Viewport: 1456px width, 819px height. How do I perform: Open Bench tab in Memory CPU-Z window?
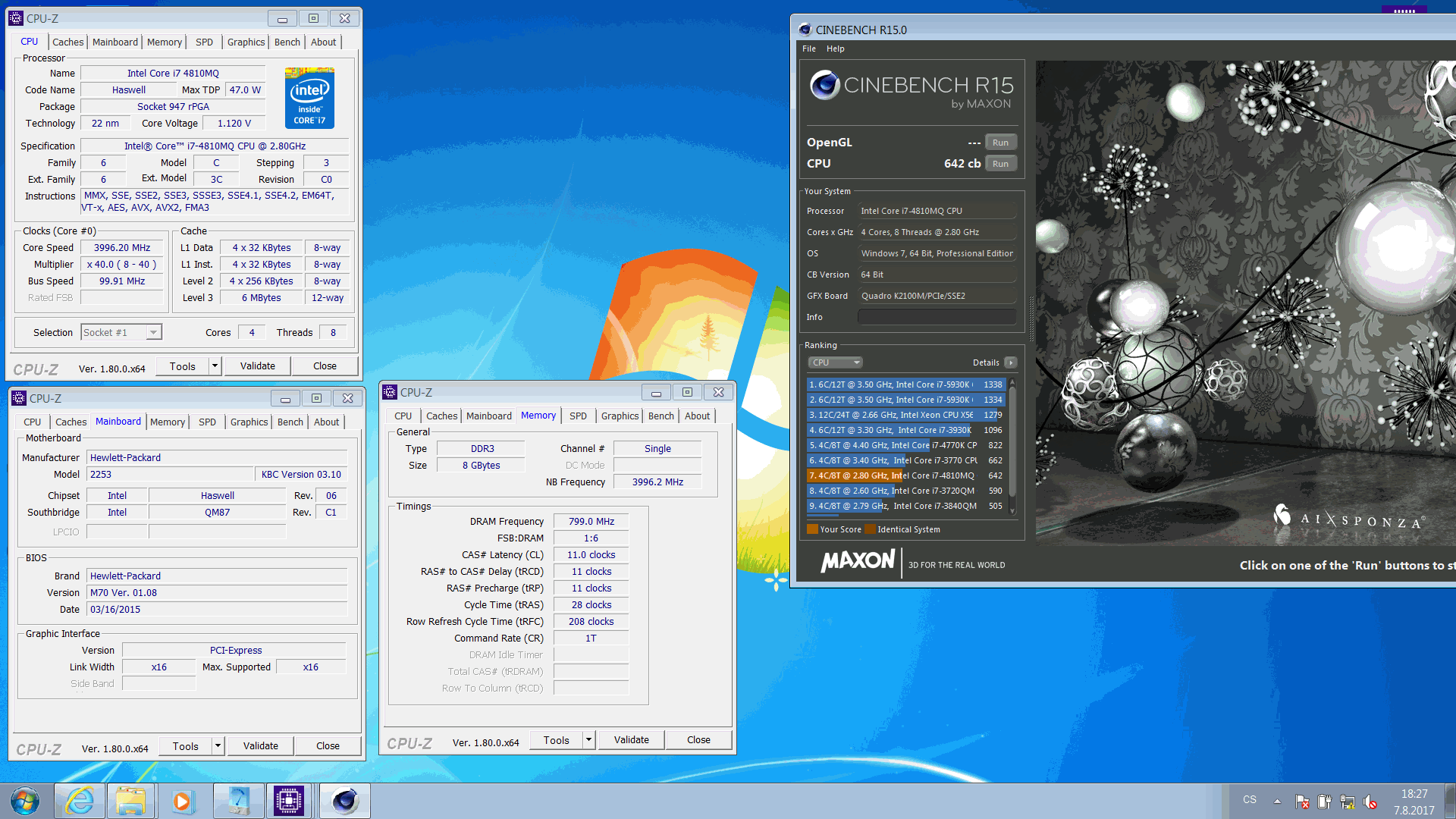661,416
